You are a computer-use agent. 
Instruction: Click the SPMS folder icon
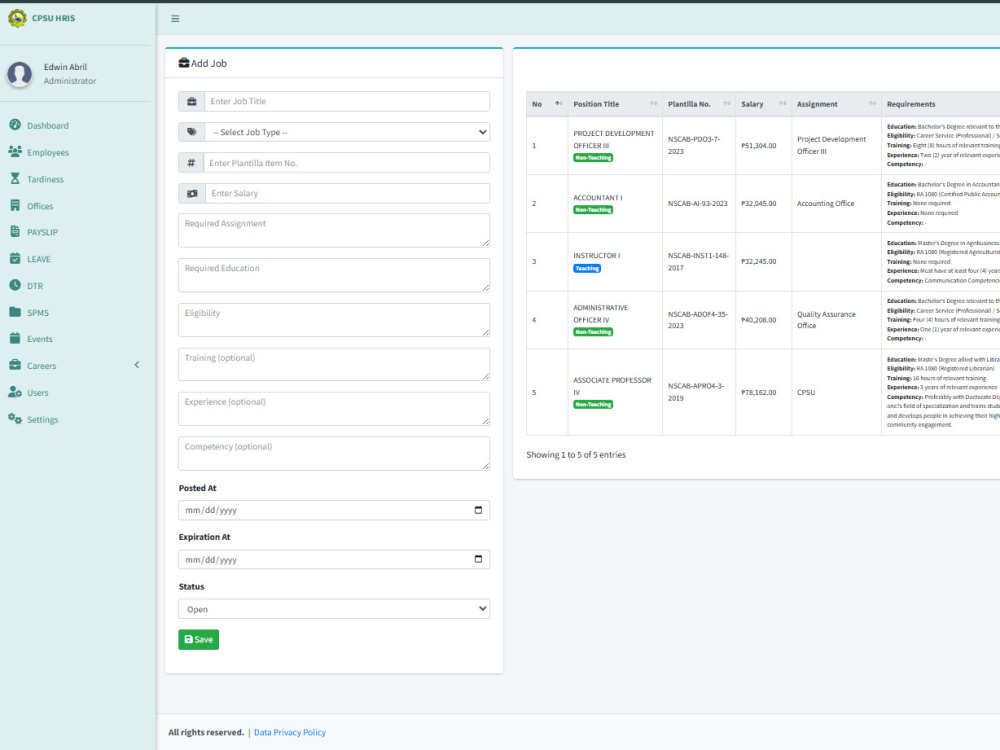tap(15, 312)
